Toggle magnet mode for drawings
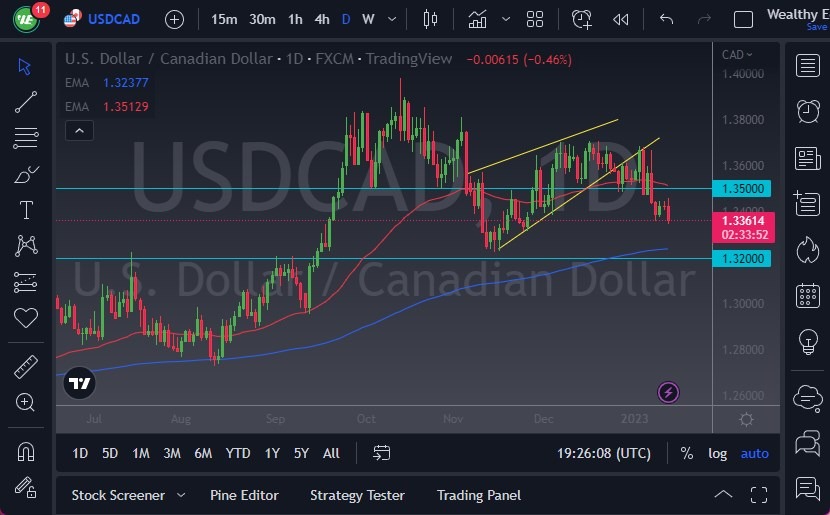830x515 pixels. [25, 452]
